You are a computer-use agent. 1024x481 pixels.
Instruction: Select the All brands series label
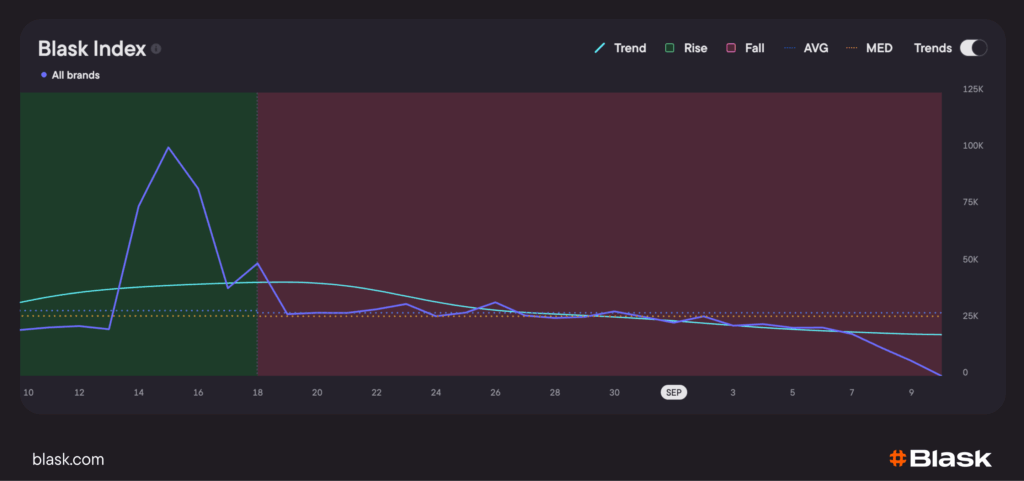pyautogui.click(x=75, y=75)
